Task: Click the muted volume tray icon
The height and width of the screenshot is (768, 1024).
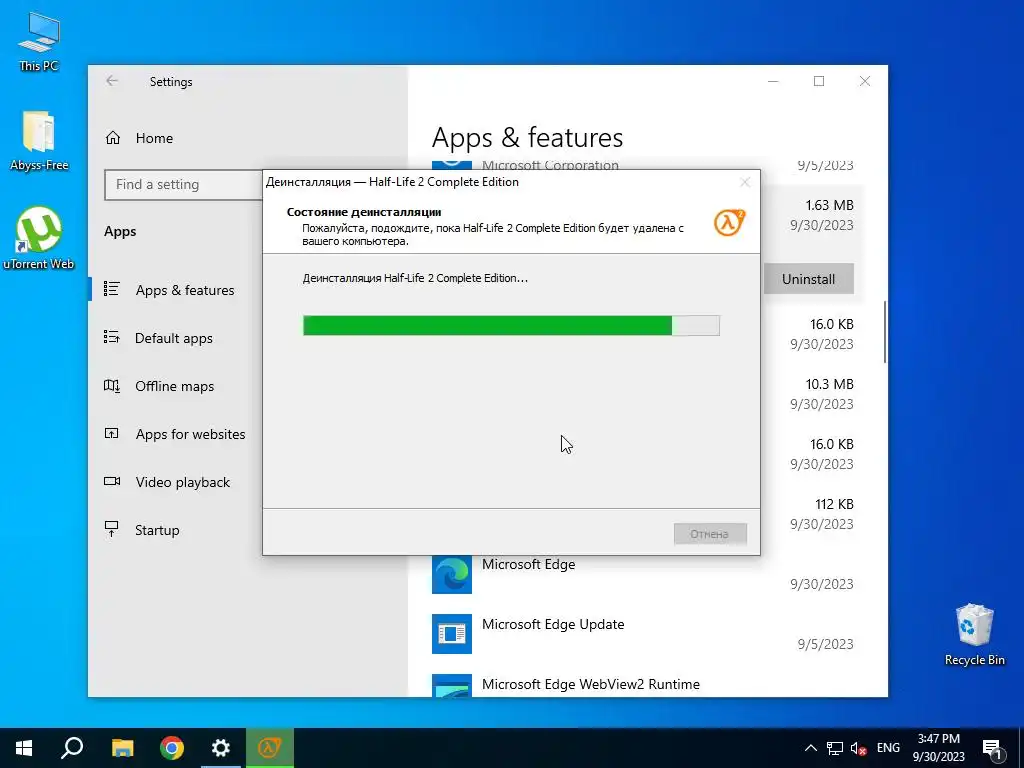Action: 858,748
